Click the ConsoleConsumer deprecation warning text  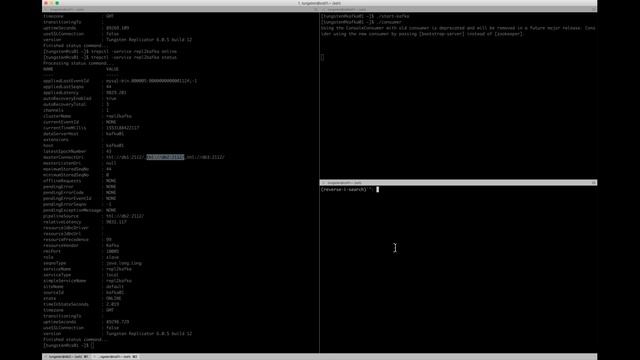pyautogui.click(x=458, y=31)
